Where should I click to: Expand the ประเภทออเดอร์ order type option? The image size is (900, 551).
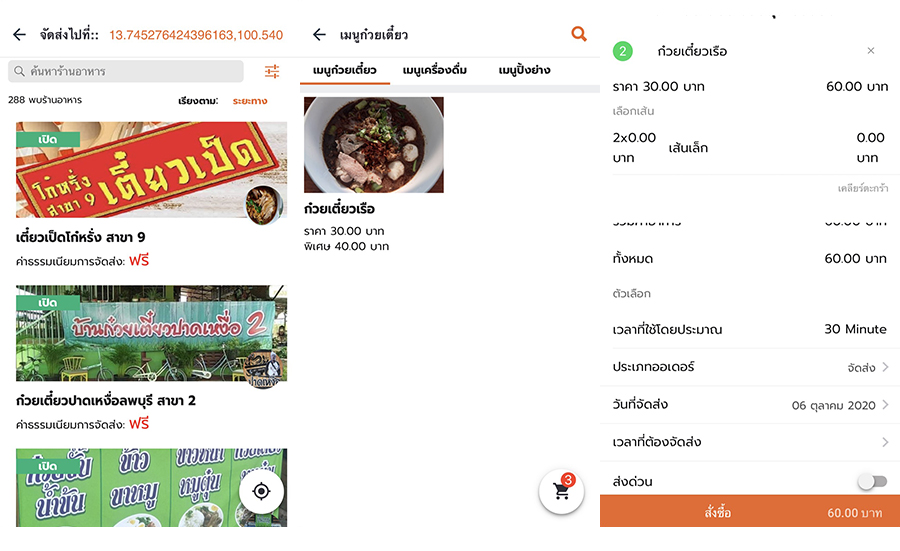pyautogui.click(x=750, y=367)
